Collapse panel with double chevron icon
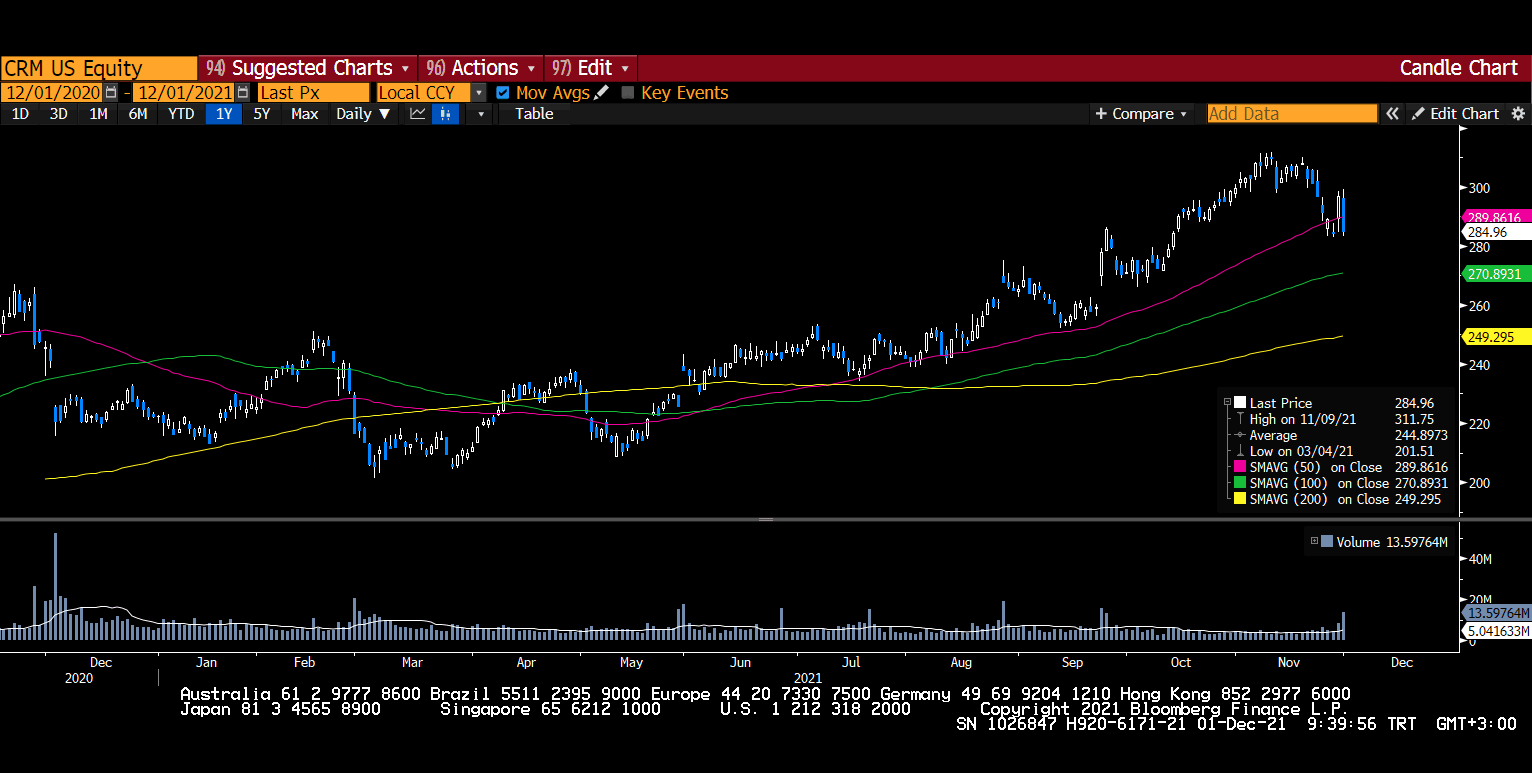Screen dimensions: 1532x773 [1392, 114]
